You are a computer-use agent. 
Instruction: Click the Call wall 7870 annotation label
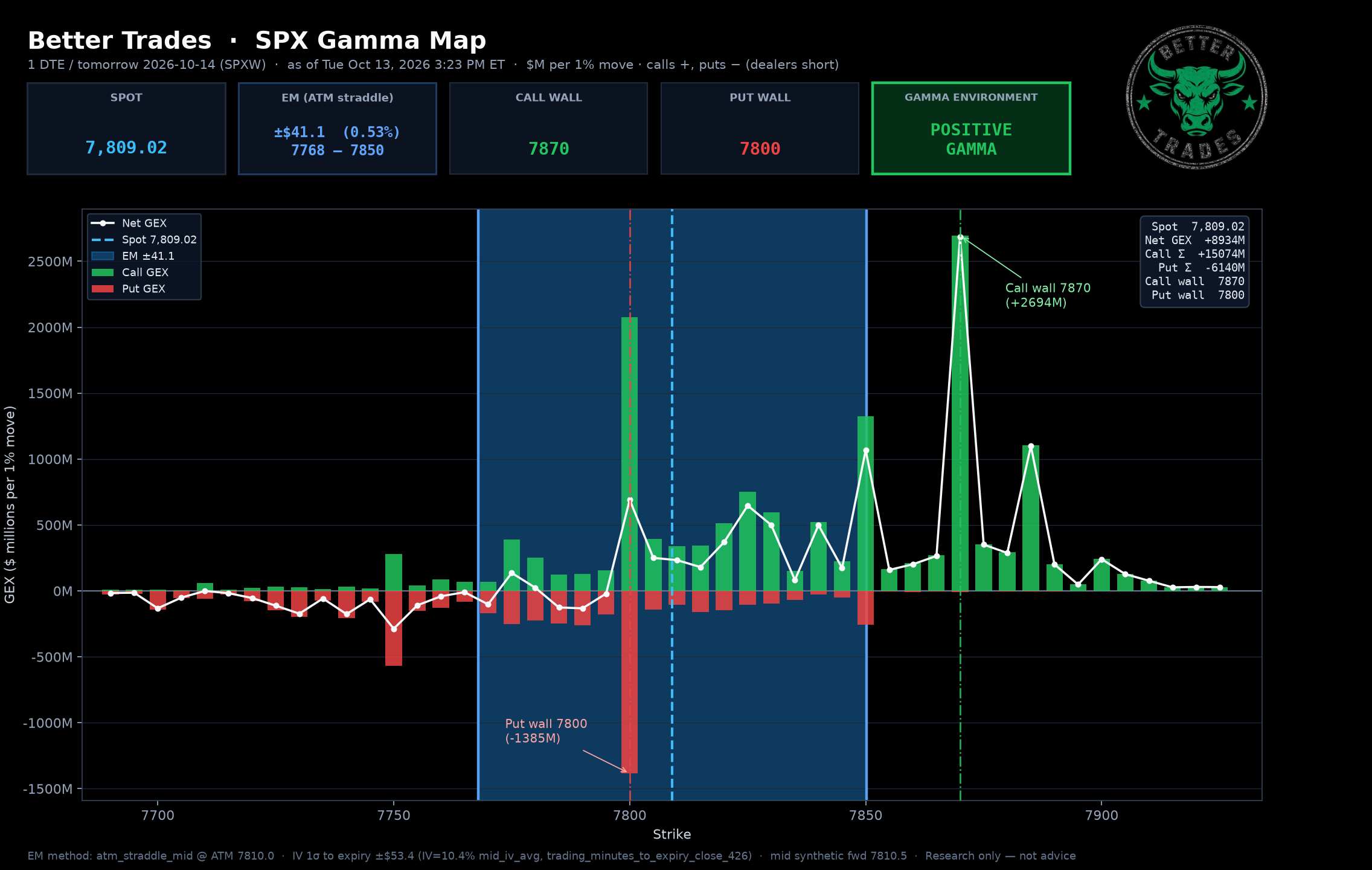point(1048,295)
